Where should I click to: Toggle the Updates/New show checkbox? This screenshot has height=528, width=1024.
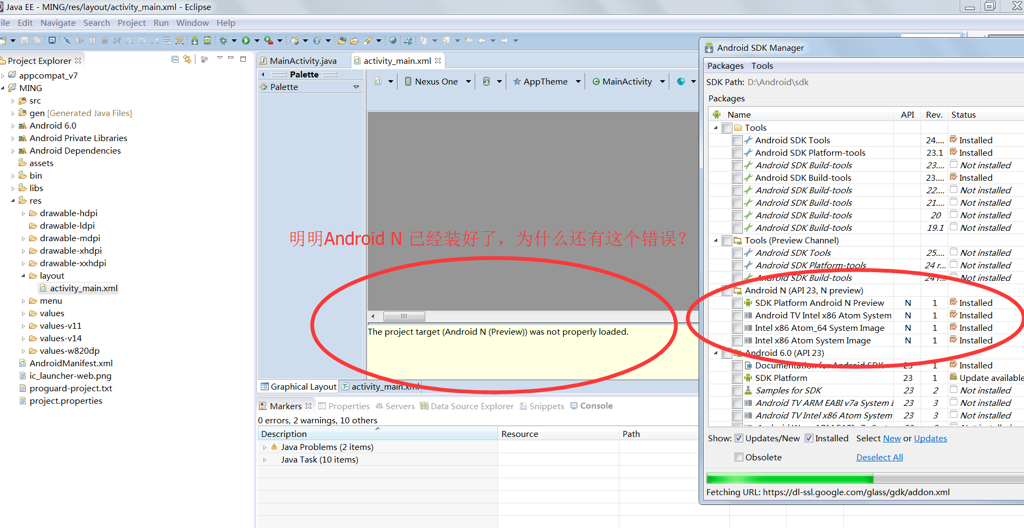point(739,438)
